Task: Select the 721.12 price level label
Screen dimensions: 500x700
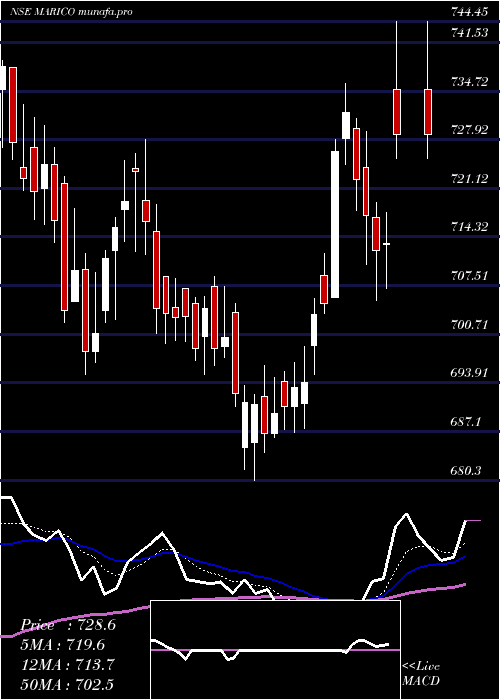Action: 469,179
